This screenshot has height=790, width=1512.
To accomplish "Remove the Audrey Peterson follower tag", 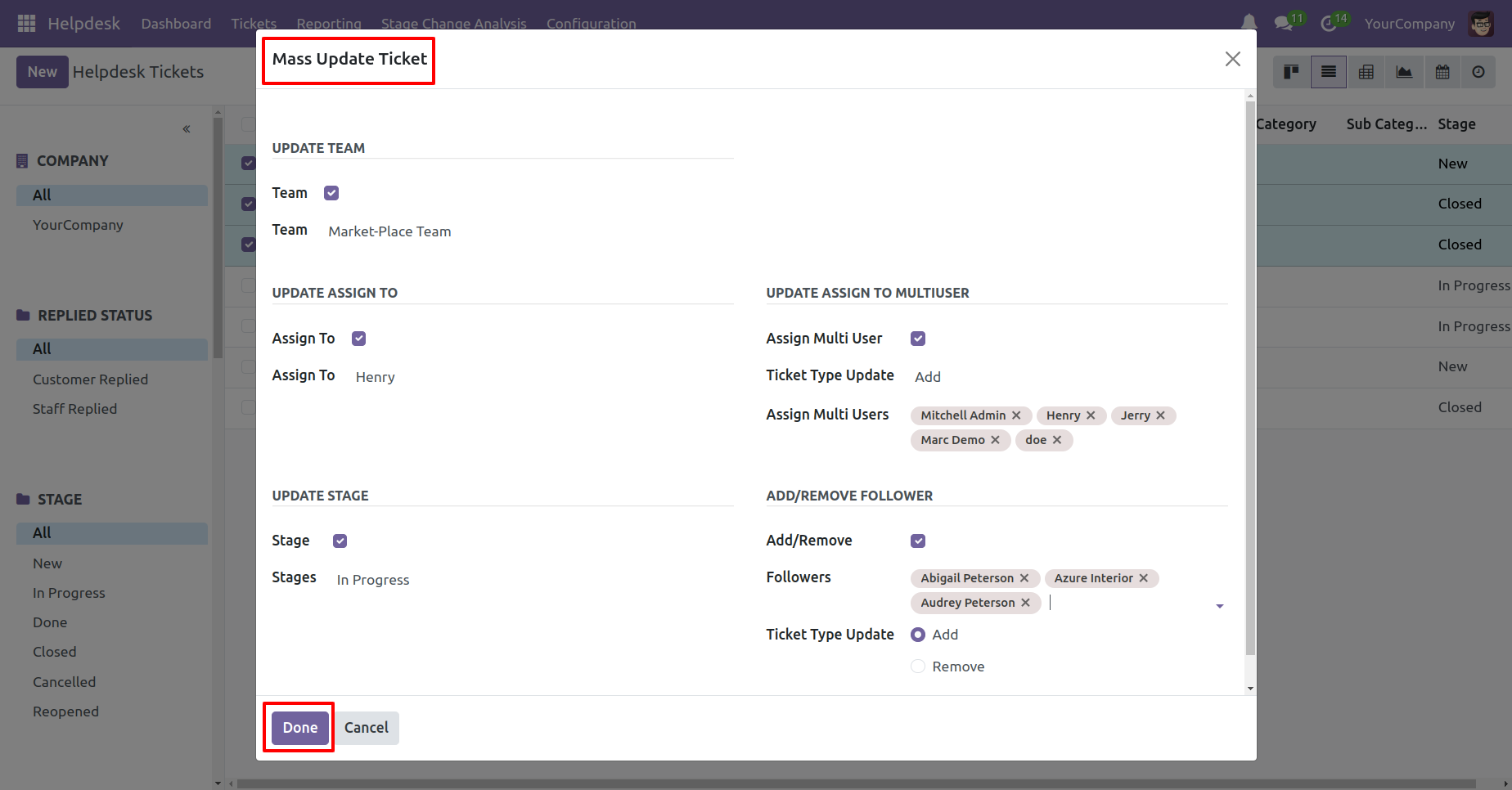I will pyautogui.click(x=1025, y=603).
